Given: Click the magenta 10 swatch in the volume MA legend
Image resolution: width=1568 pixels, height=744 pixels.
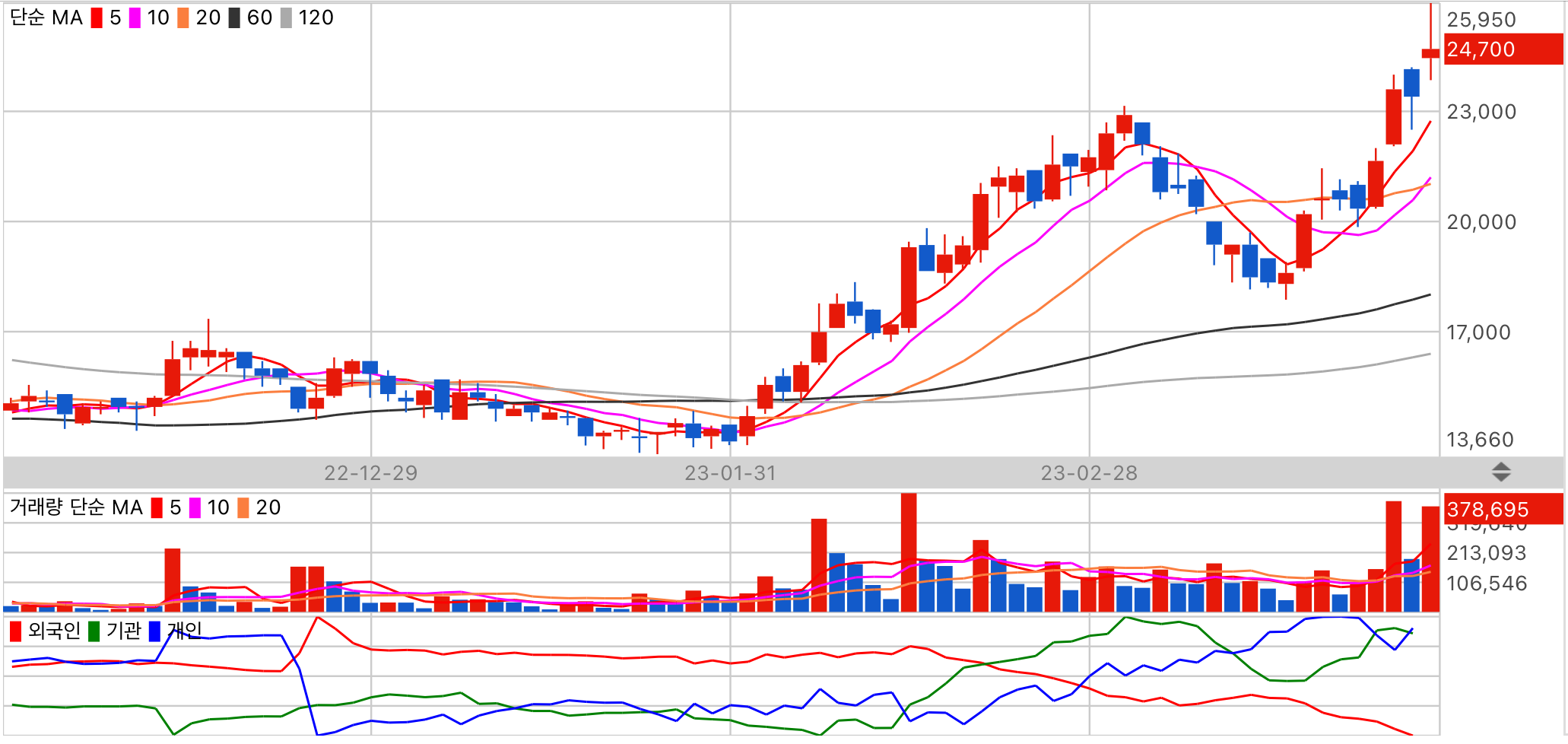Looking at the screenshot, I should 195,507.
